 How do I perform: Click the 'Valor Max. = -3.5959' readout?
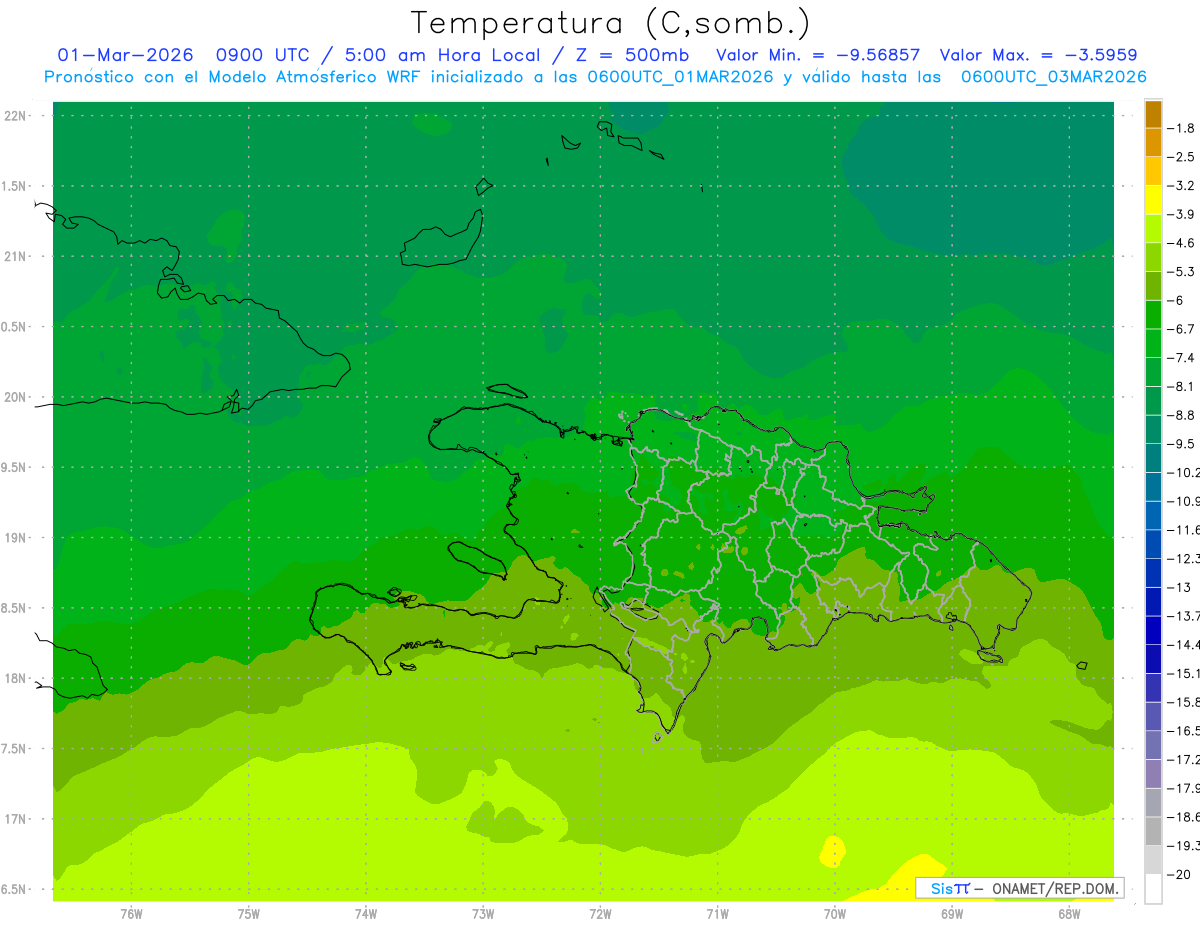(x=1039, y=56)
